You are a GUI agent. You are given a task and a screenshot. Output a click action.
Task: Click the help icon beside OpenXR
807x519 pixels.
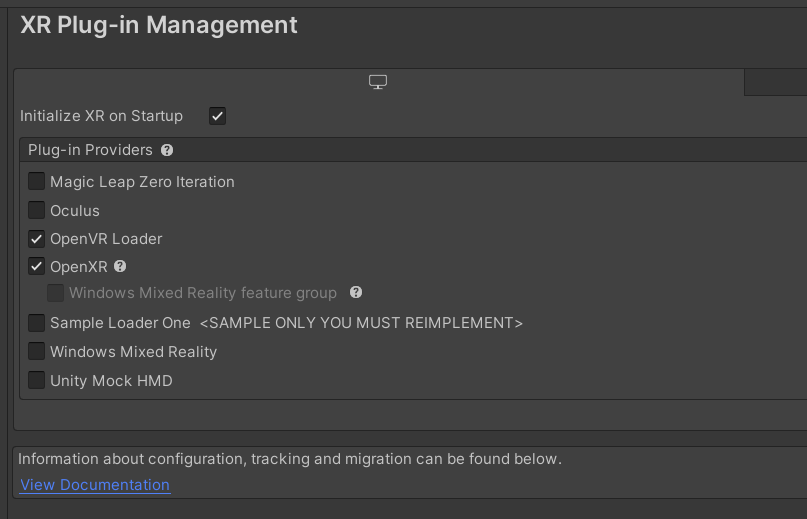120,266
